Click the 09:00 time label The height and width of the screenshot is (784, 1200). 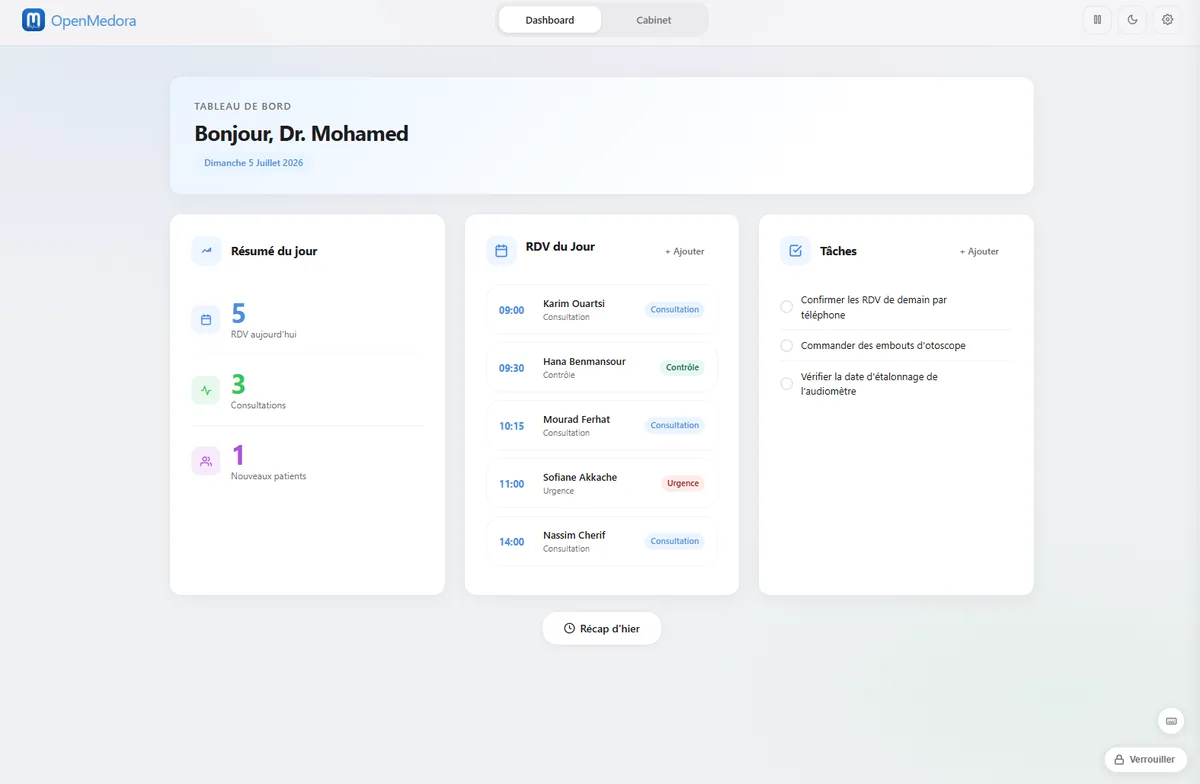[512, 310]
